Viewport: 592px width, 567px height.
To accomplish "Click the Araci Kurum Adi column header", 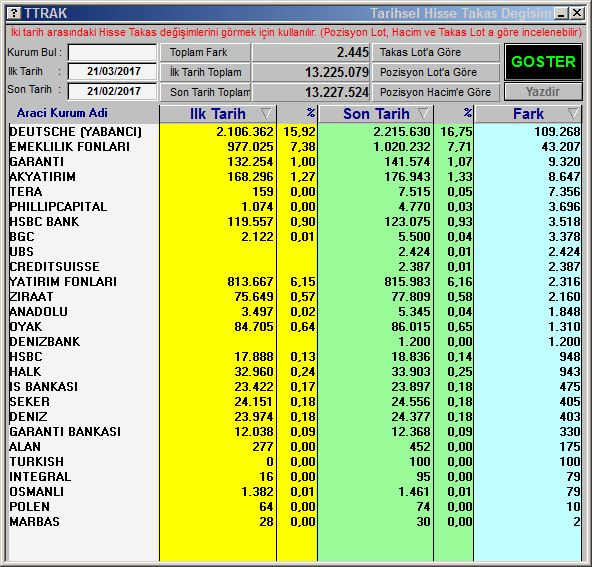I will [62, 113].
